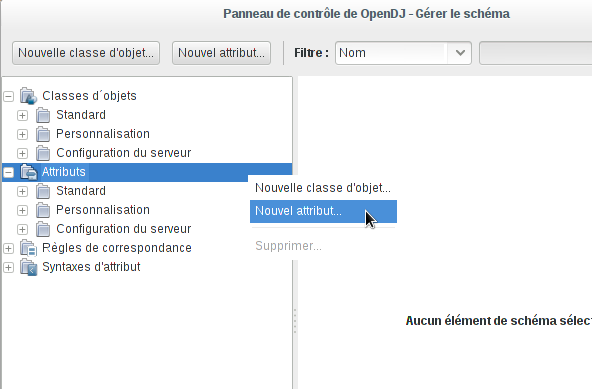Click the Règles de correspondance icon
Screen dimensions: 592x389
[x=28, y=248]
